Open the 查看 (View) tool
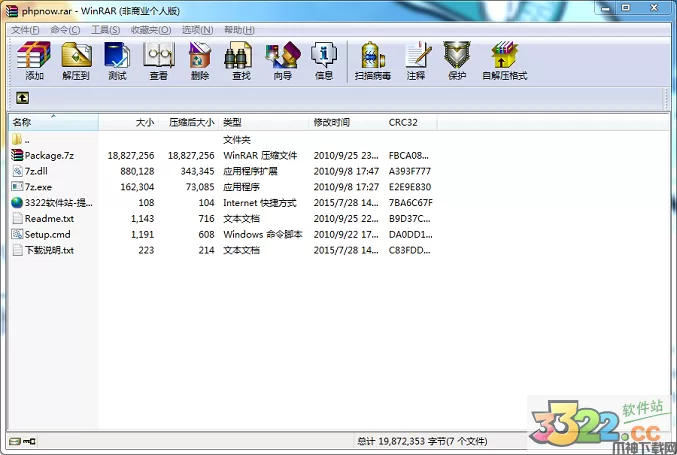Image resolution: width=677 pixels, height=455 pixels. coord(158,60)
